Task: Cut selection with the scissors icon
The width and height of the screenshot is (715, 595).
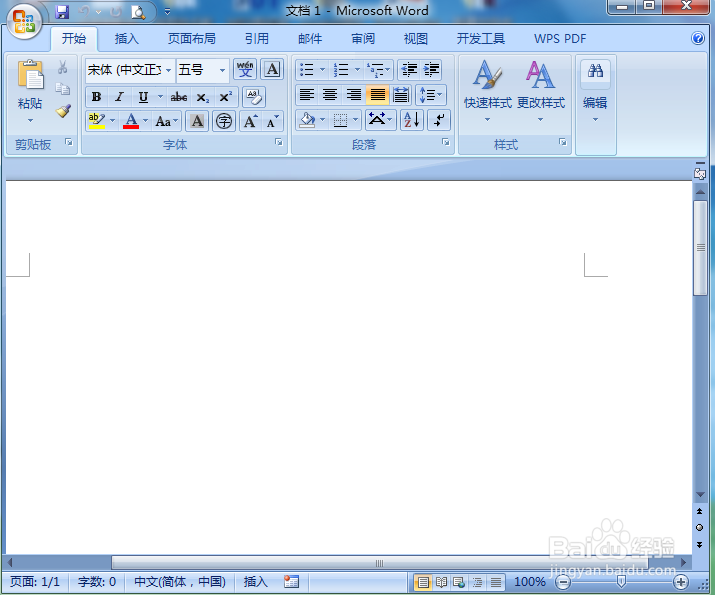Action: (x=63, y=67)
